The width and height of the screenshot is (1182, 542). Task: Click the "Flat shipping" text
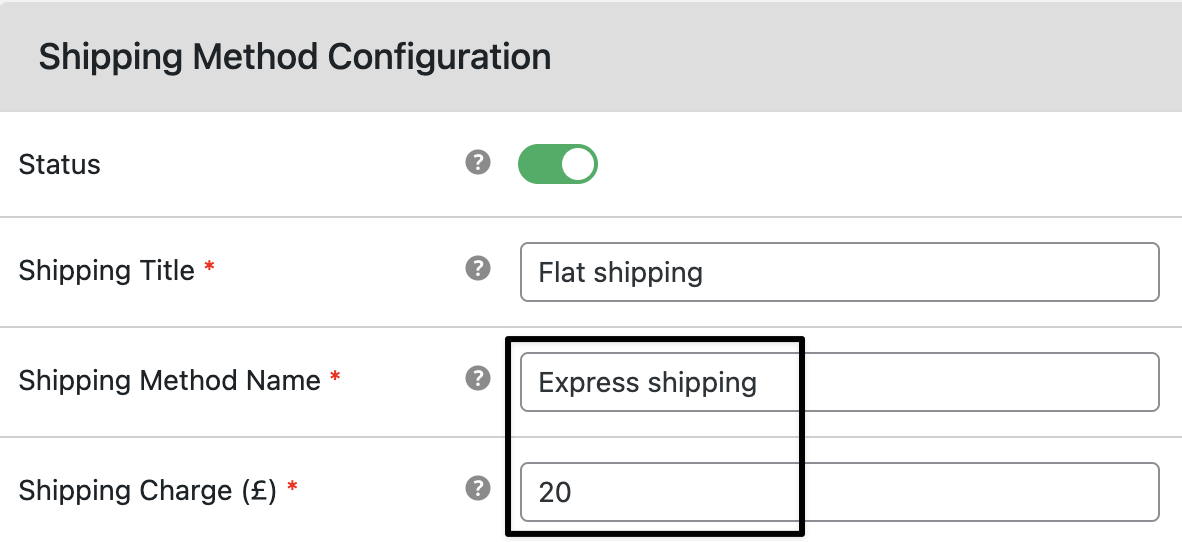(620, 272)
